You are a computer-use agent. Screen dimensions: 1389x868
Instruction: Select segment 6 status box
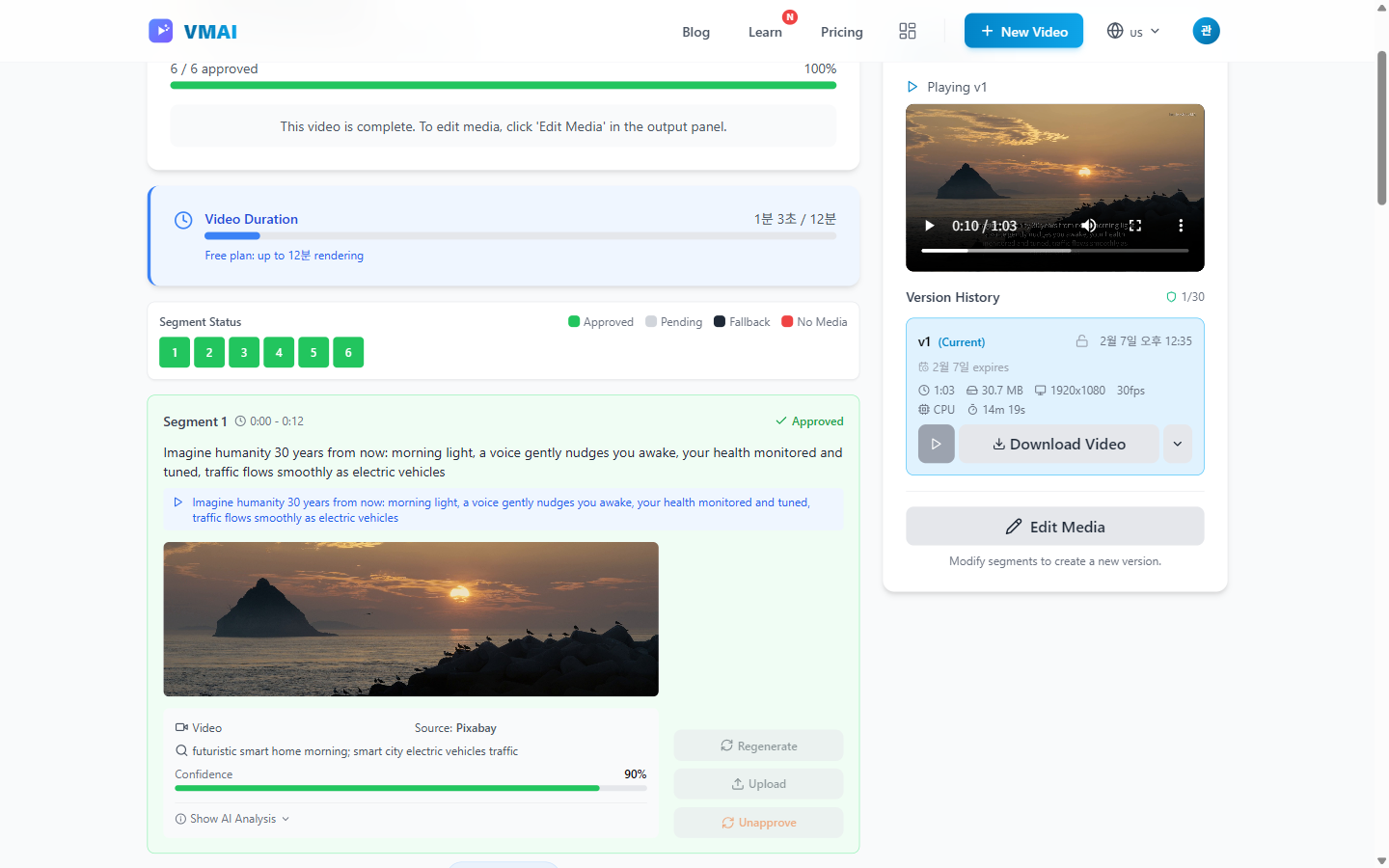tap(348, 352)
